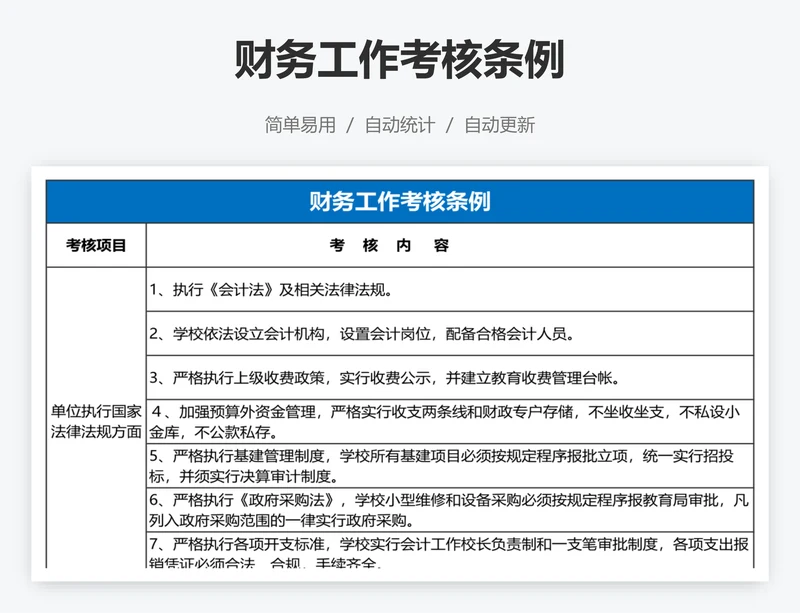Click row 4 about 加强预算外资金管理
The height and width of the screenshot is (613, 800).
tap(450, 422)
